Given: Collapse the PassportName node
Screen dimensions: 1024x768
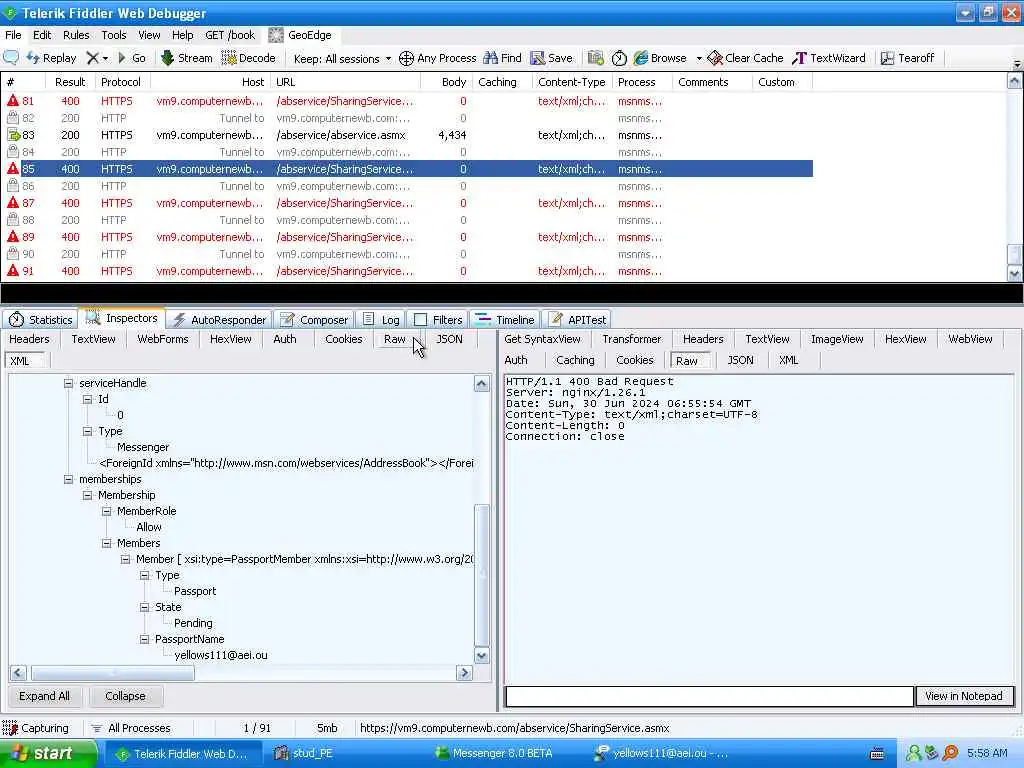Looking at the screenshot, I should (144, 639).
